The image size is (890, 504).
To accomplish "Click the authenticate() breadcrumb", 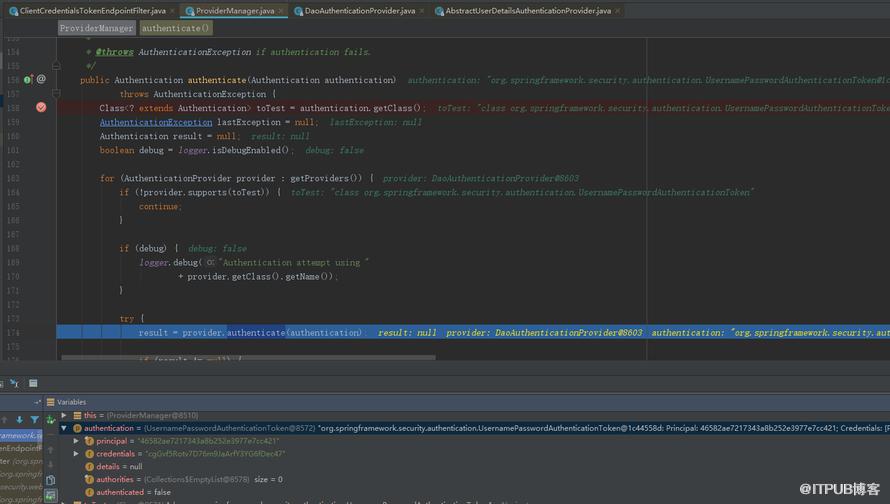I will (x=175, y=28).
